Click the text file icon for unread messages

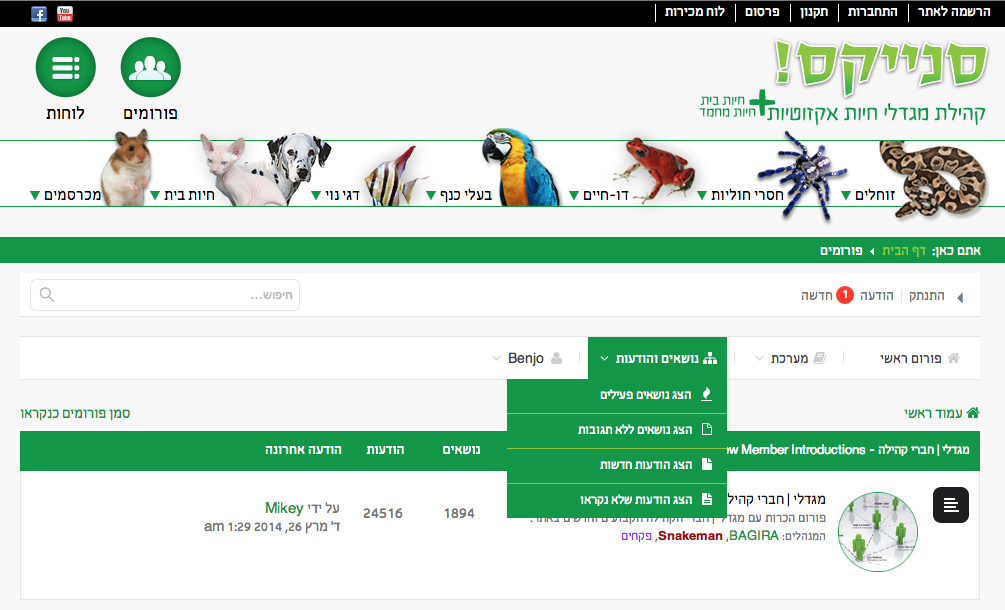[707, 499]
